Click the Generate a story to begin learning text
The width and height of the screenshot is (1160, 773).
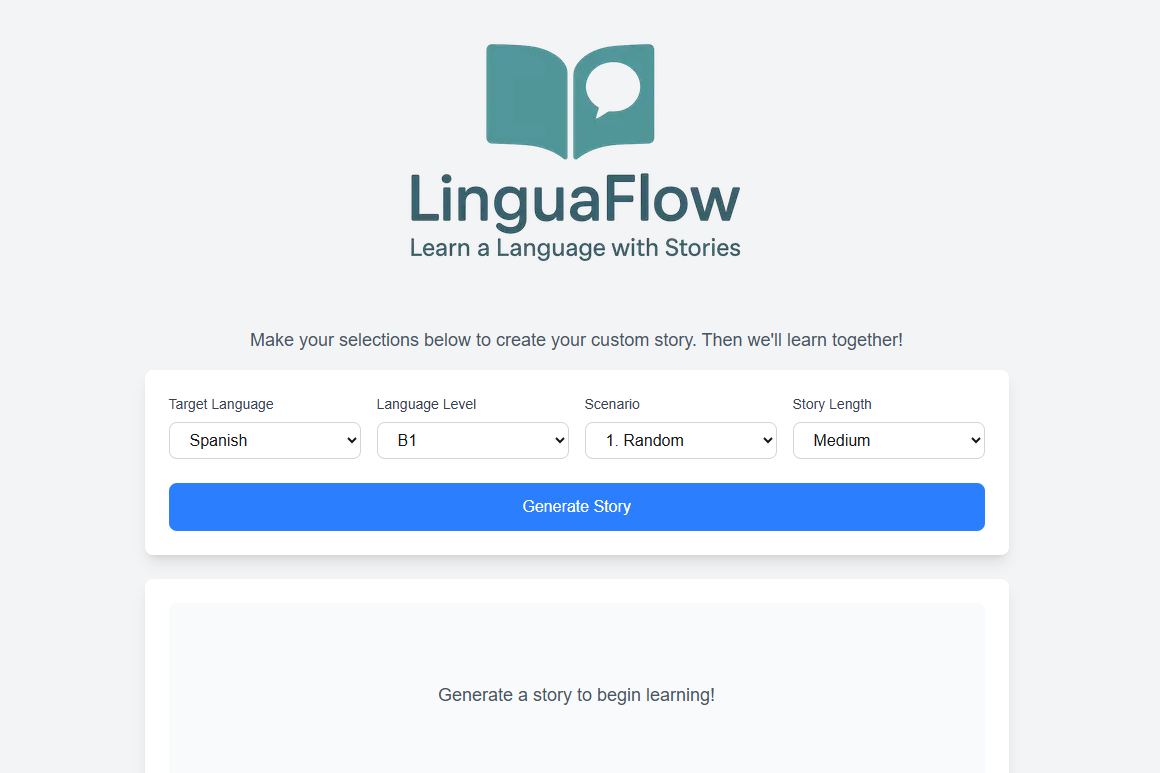(x=576, y=694)
